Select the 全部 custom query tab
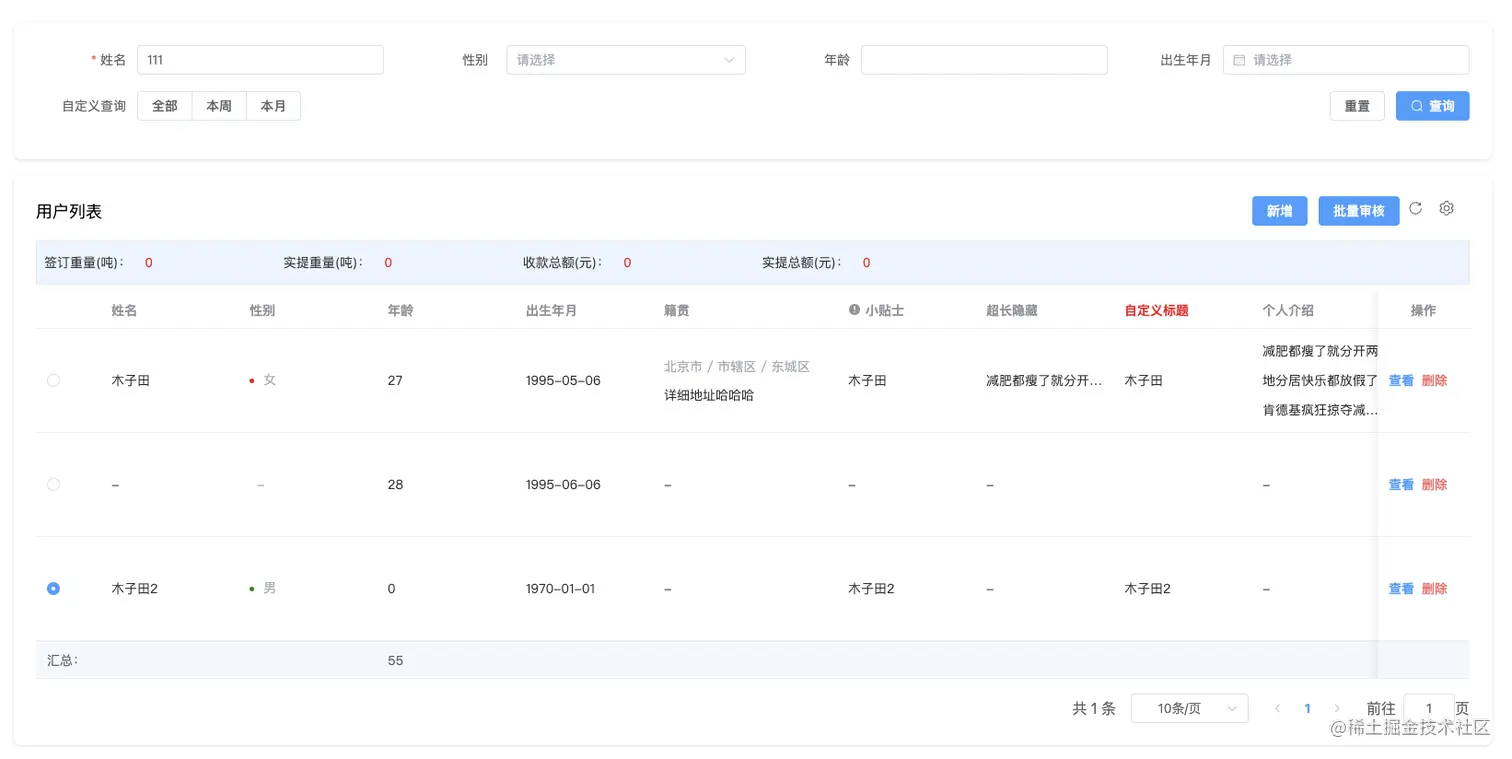 tap(165, 106)
